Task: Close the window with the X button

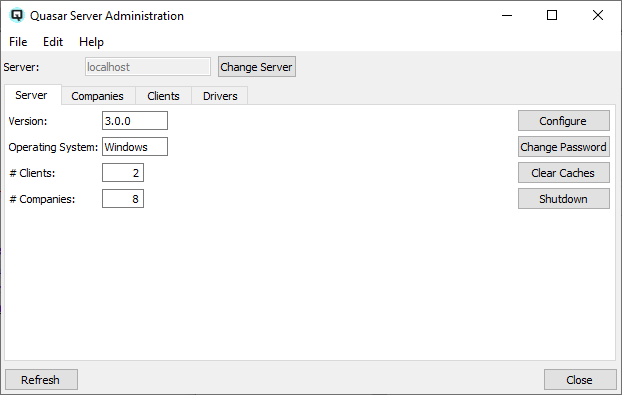Action: [598, 15]
